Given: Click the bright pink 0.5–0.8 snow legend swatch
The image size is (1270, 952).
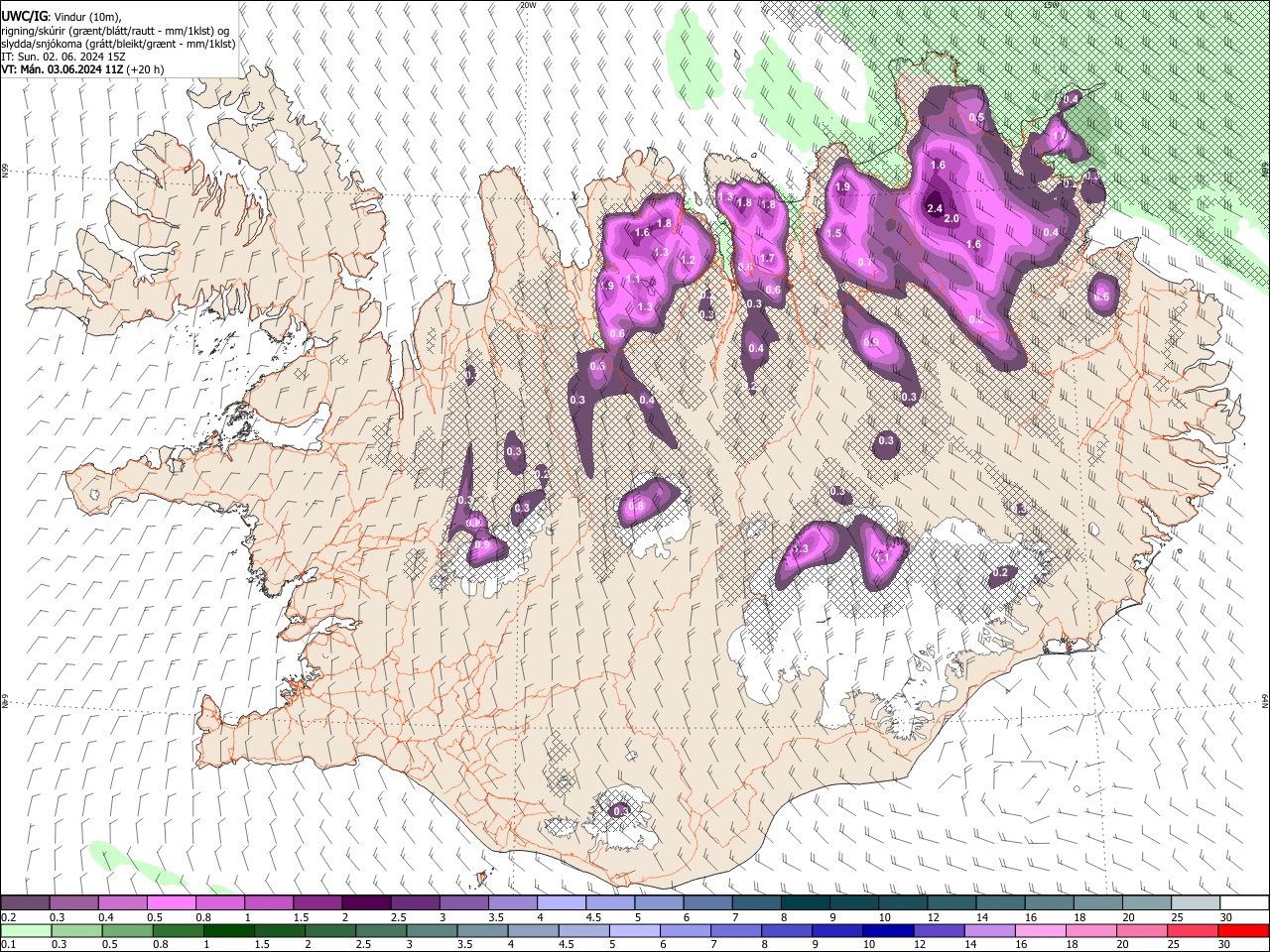Looking at the screenshot, I should point(171,902).
